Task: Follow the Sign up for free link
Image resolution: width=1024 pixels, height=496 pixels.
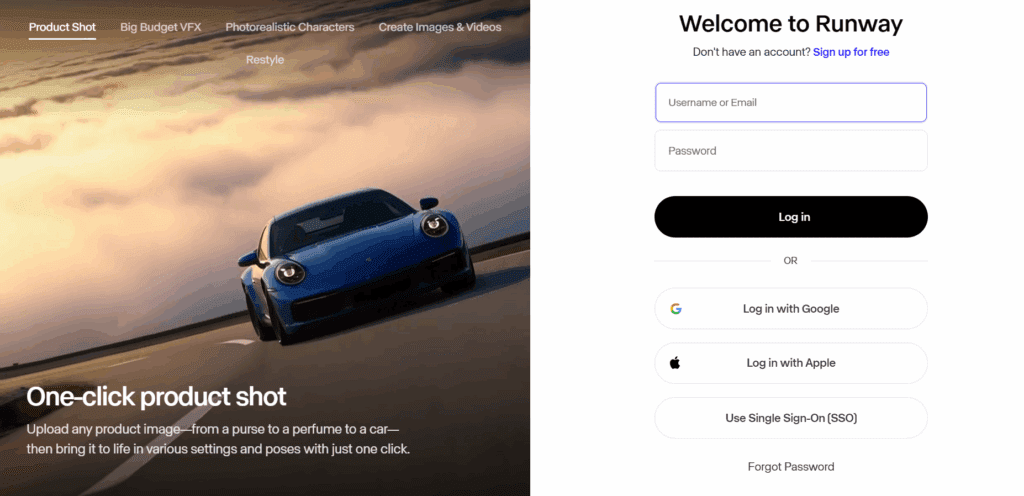Action: tap(851, 52)
